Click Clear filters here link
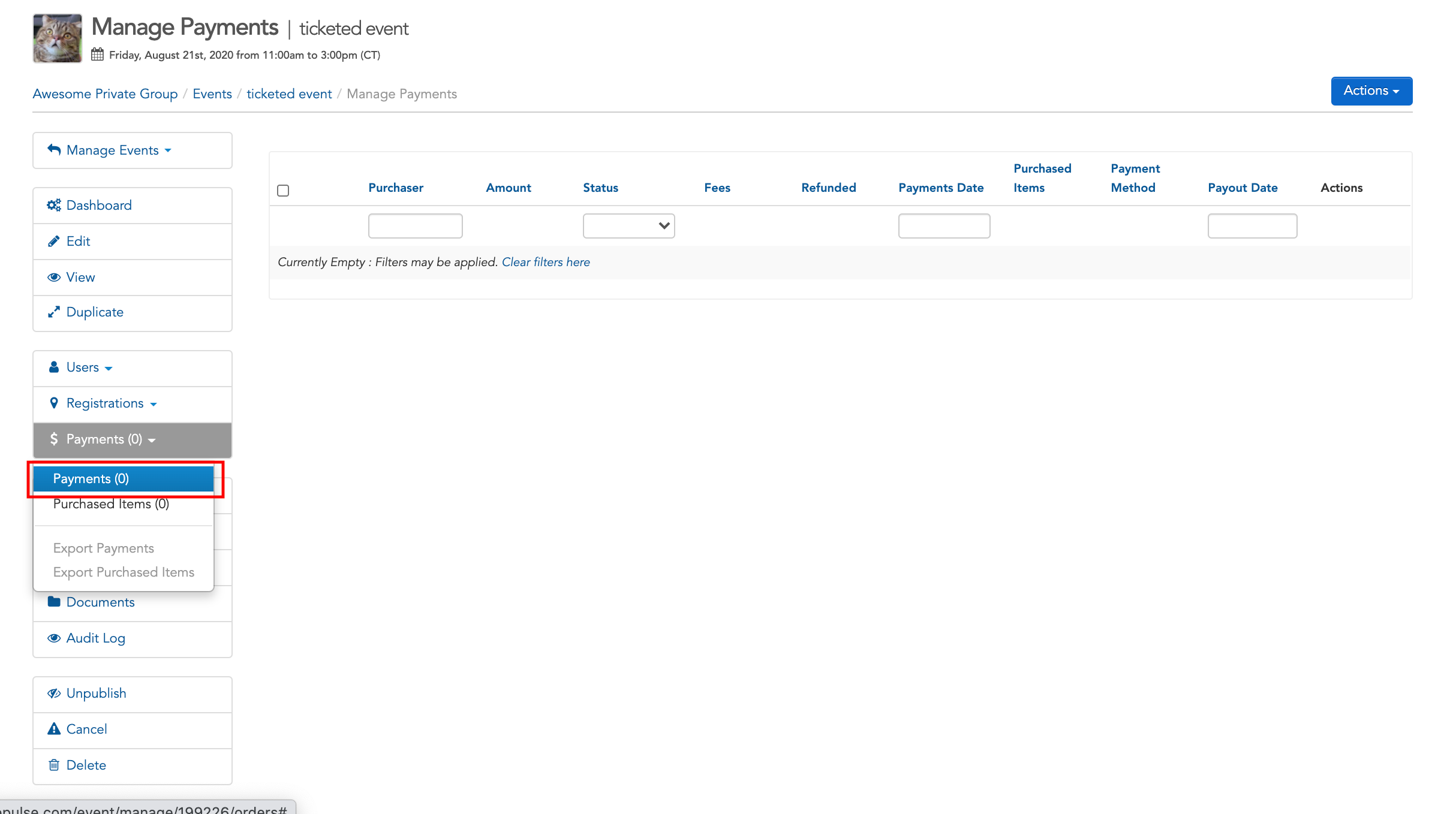This screenshot has height=814, width=1456. [546, 262]
